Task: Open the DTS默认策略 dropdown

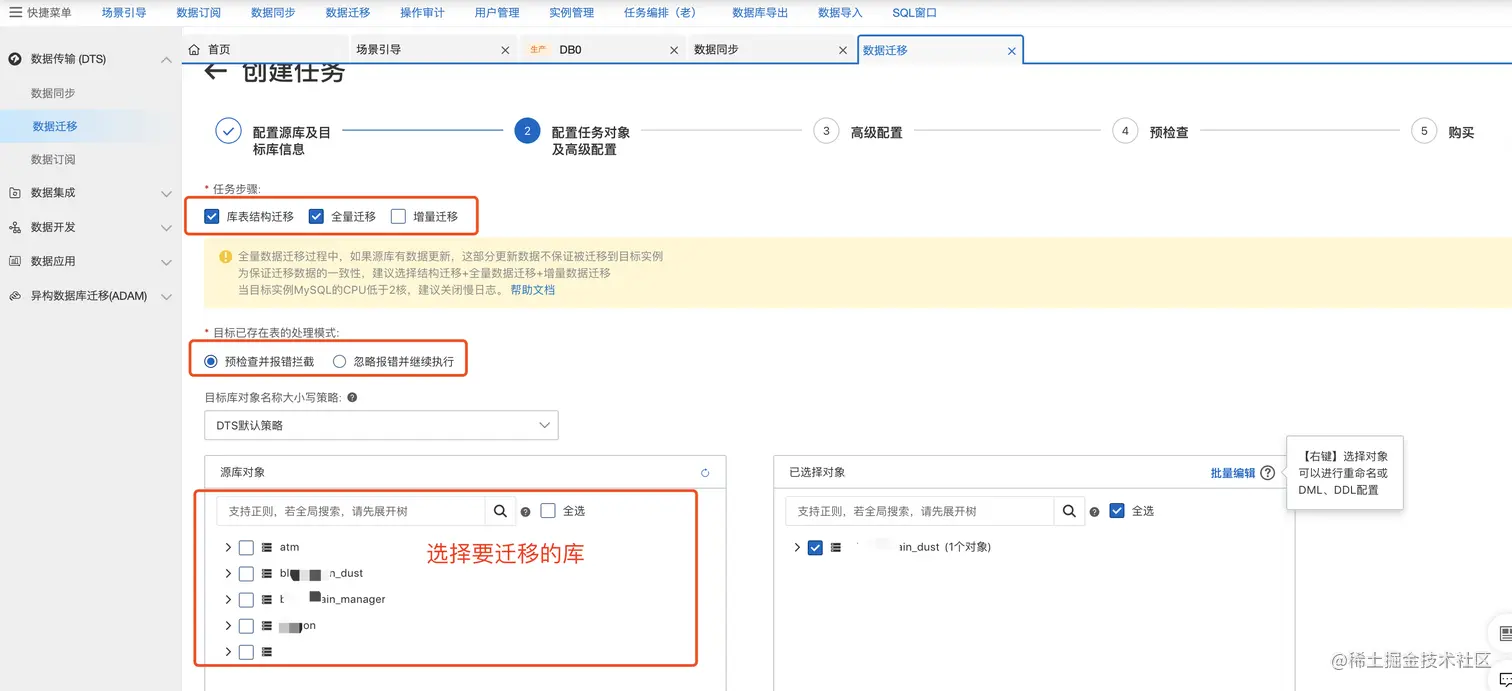Action: pos(381,425)
